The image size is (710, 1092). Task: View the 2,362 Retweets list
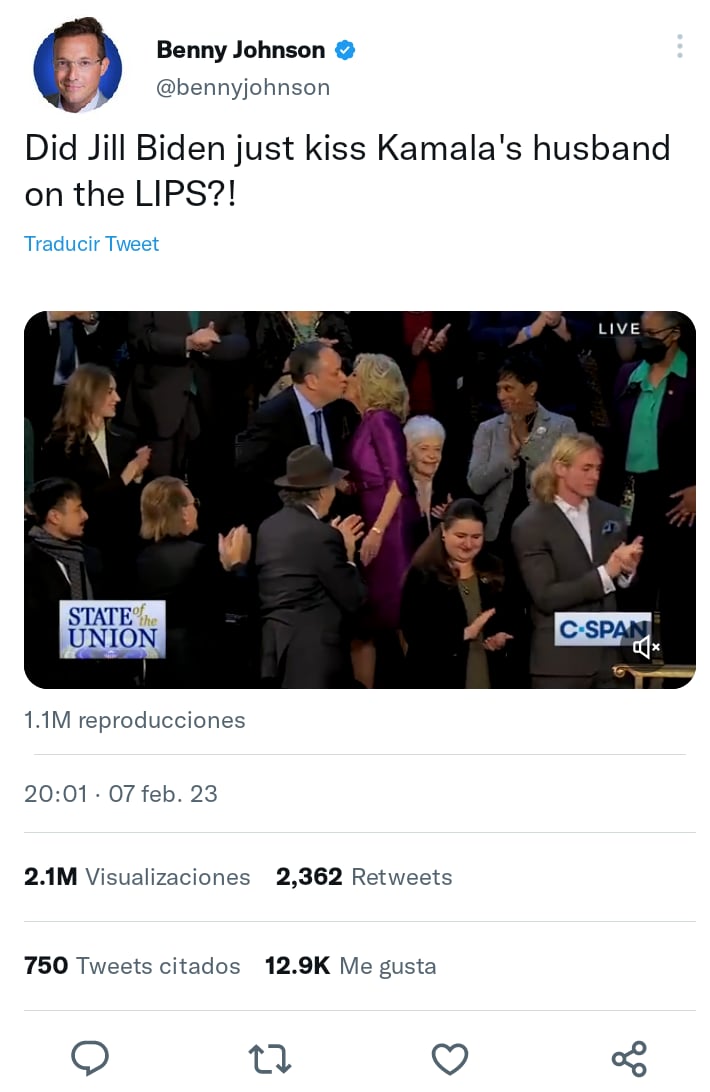[363, 877]
